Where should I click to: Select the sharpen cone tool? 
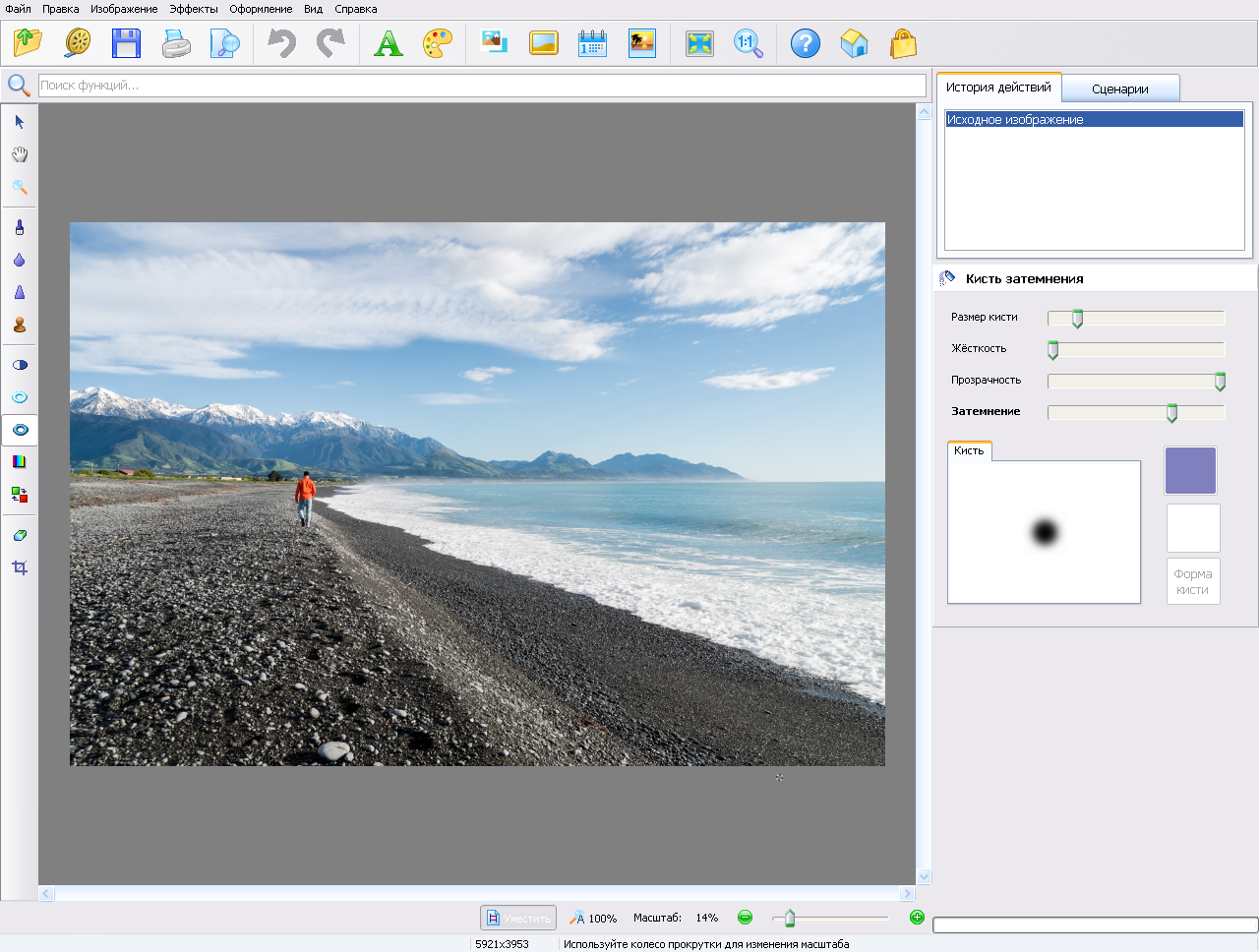click(x=20, y=292)
